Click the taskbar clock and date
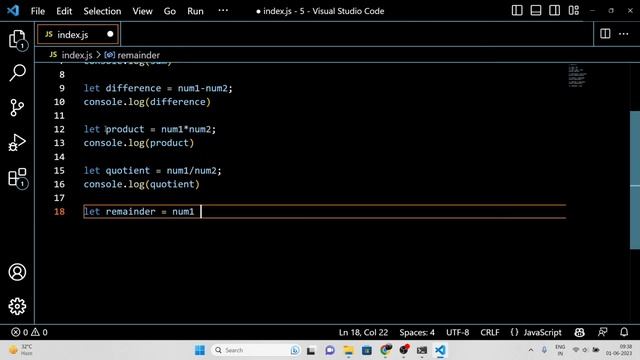The width and height of the screenshot is (640, 360). [619, 350]
